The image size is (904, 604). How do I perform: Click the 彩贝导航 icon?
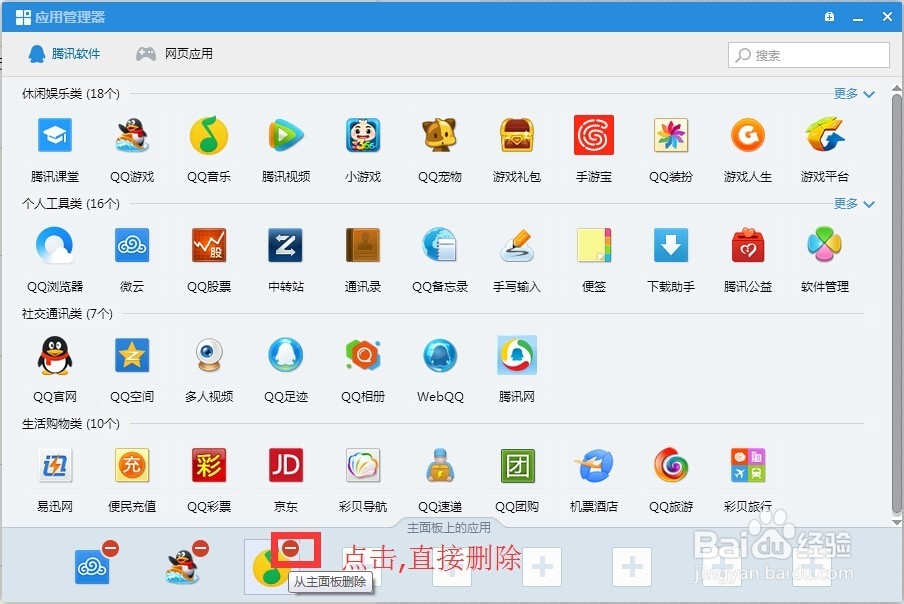coord(363,466)
